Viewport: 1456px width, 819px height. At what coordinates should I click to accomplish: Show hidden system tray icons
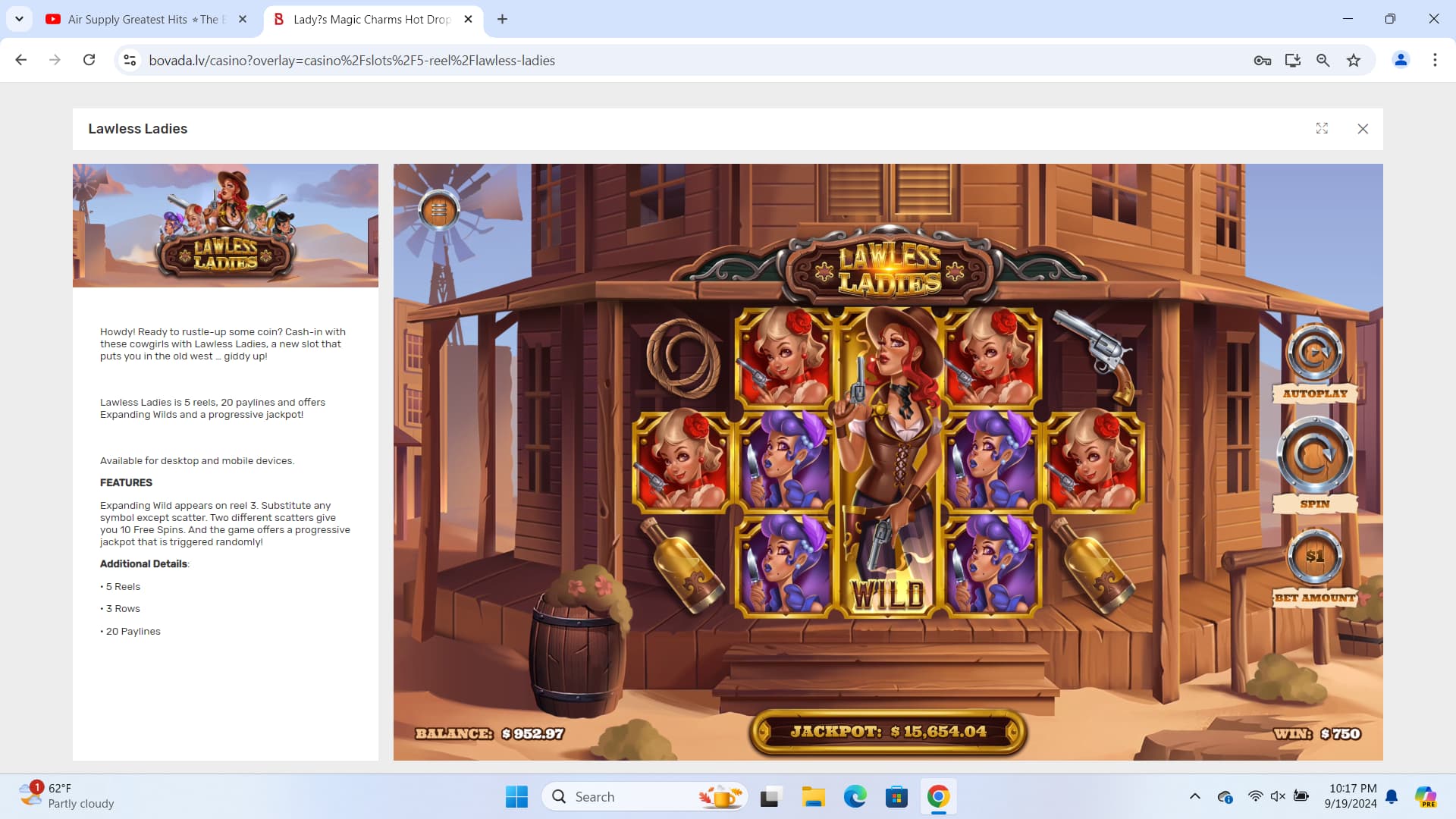click(1194, 796)
